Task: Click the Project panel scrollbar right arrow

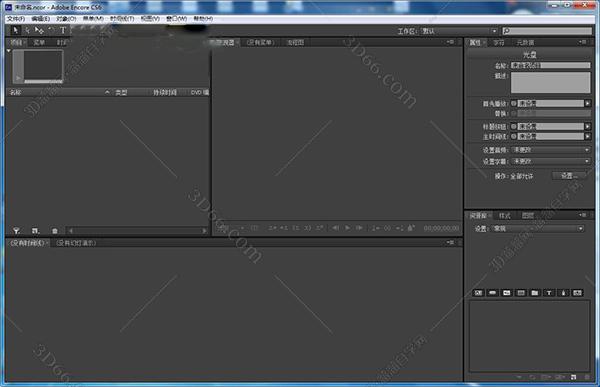Action: tap(204, 231)
